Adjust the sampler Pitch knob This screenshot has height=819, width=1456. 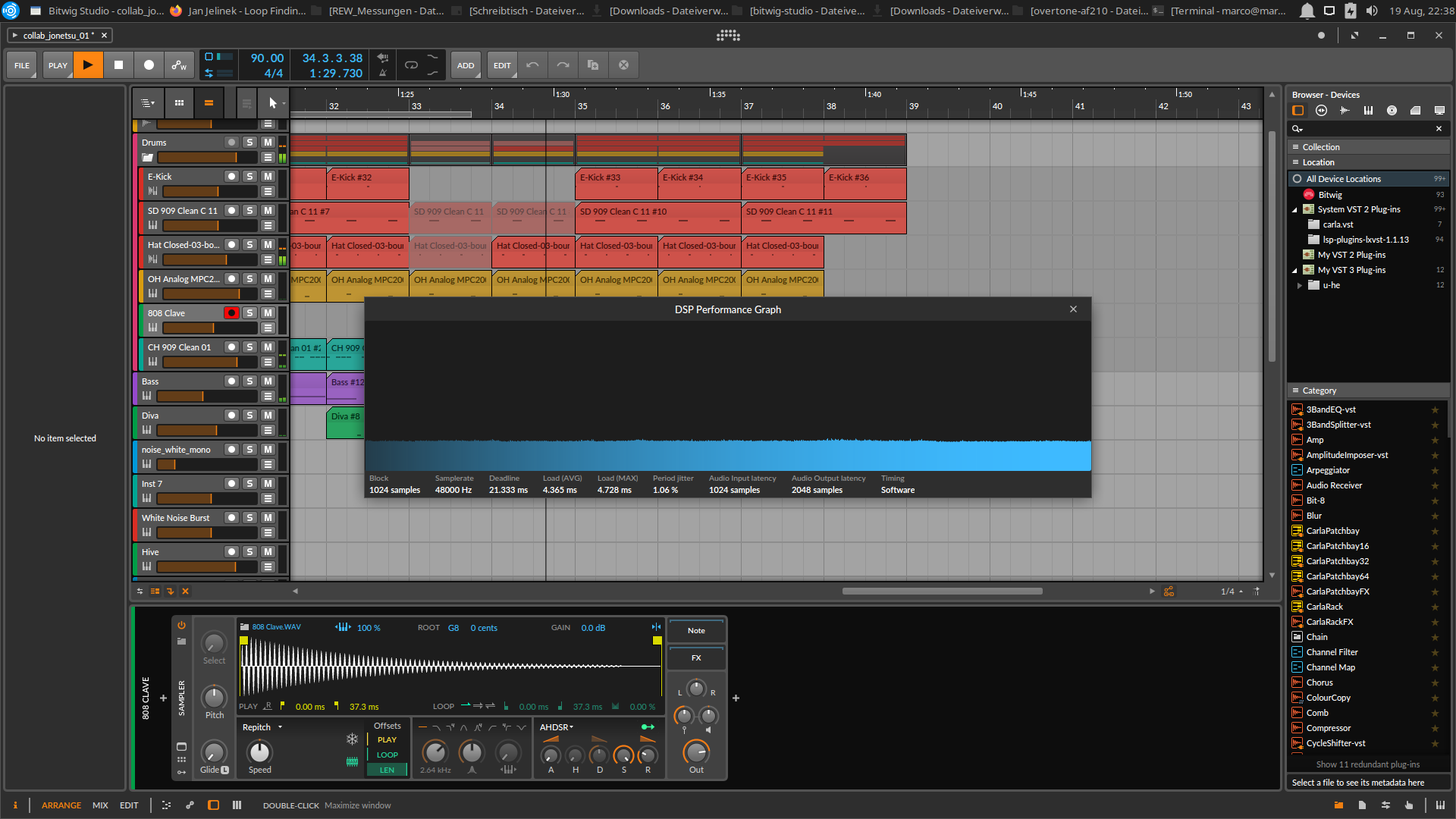coord(215,697)
